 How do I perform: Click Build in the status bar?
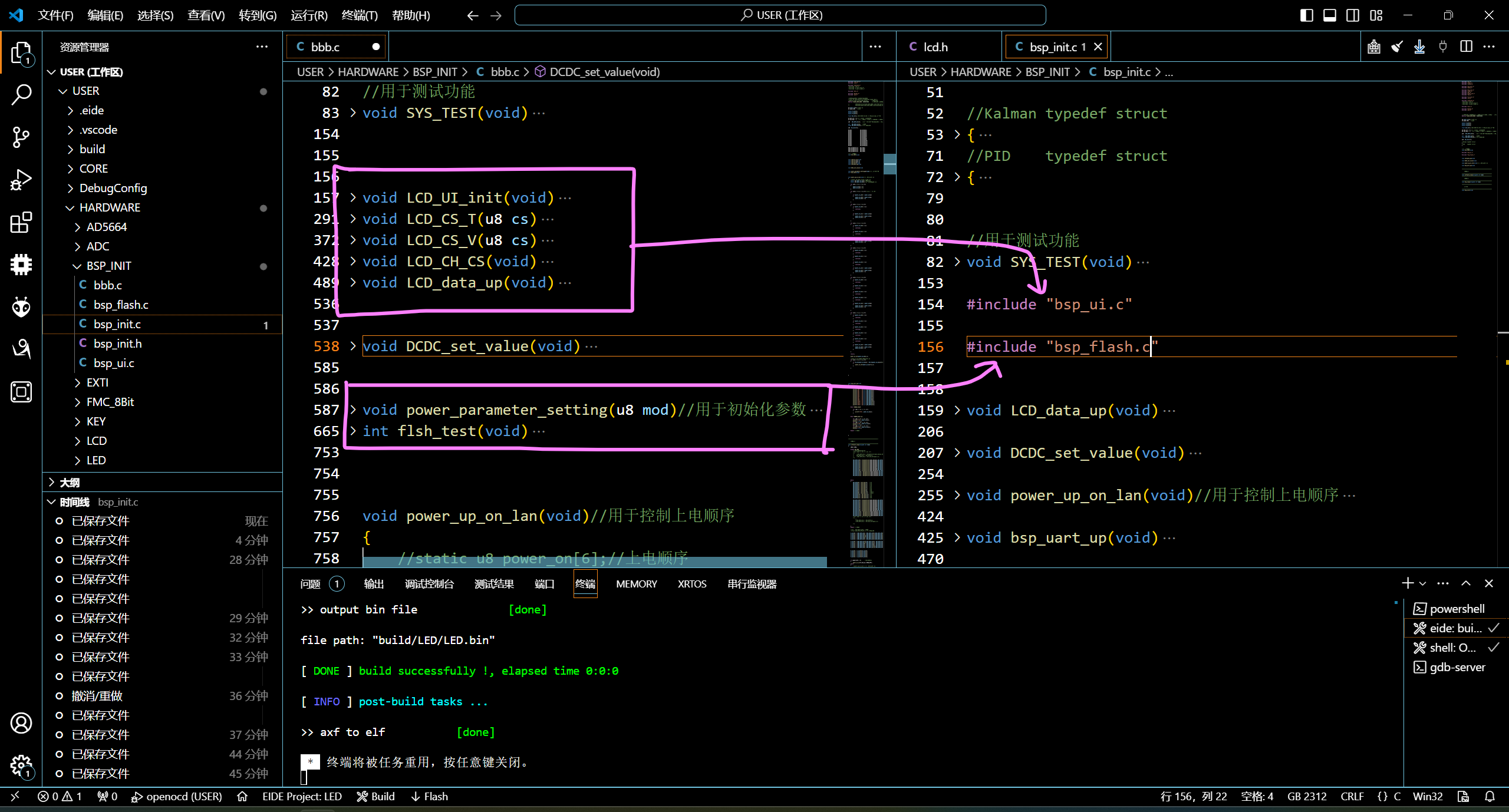375,797
